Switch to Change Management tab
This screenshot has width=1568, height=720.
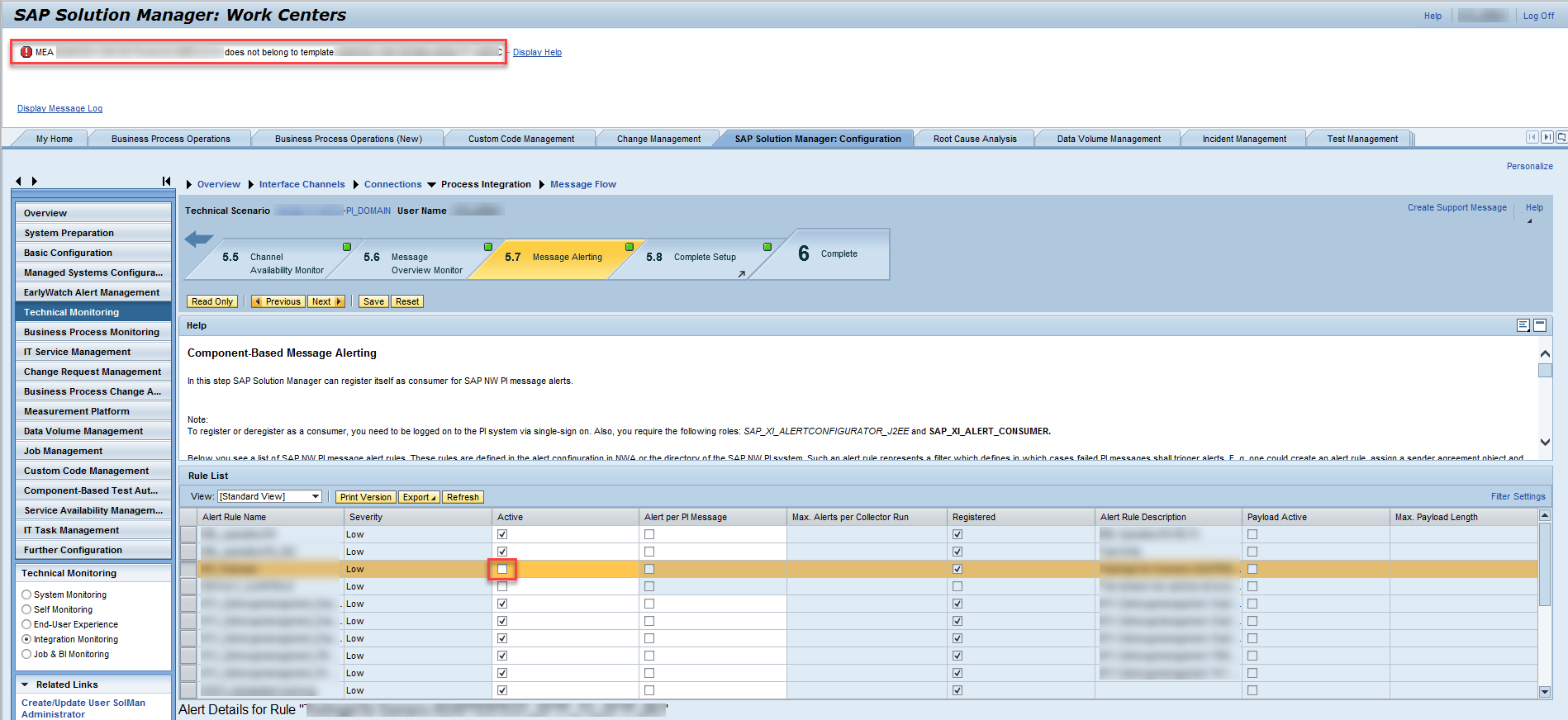click(x=658, y=139)
